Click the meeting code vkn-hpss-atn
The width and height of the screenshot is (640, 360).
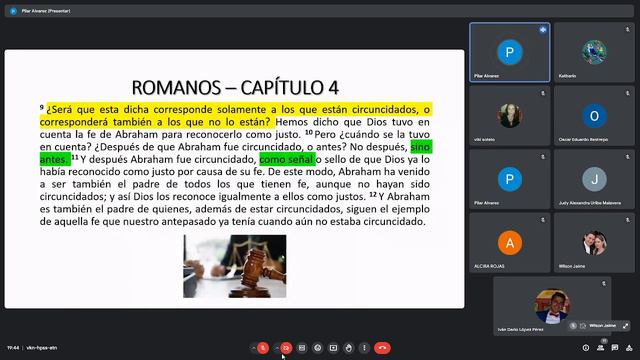pyautogui.click(x=42, y=348)
